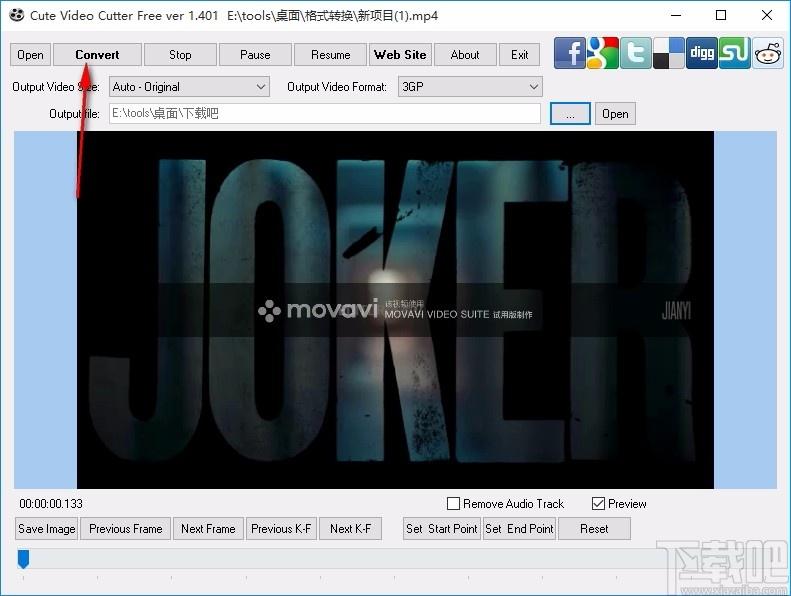Browse output folder with the ... button
The image size is (791, 596).
tap(570, 114)
